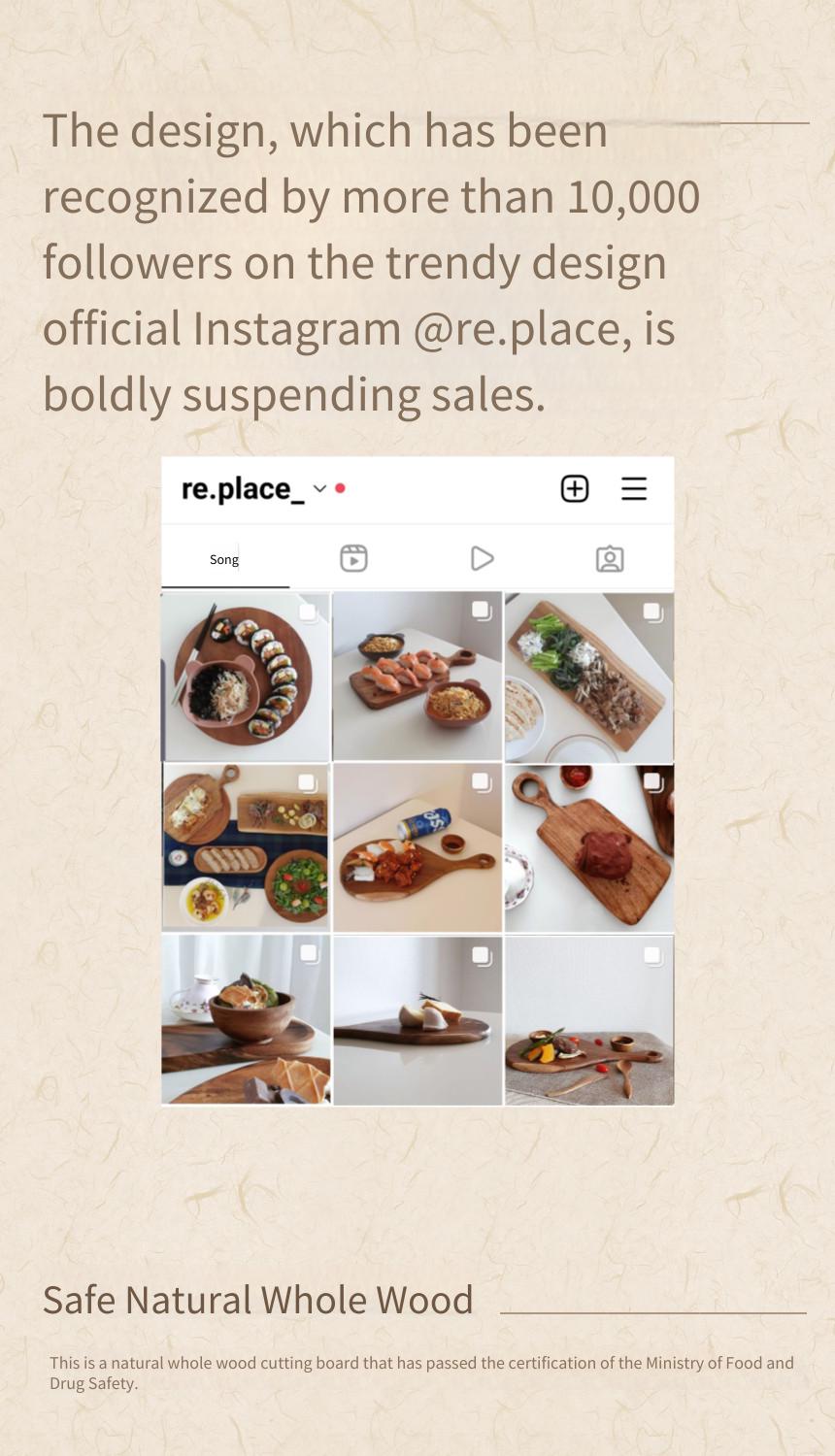Switch to the Reels tab icon

coord(353,558)
